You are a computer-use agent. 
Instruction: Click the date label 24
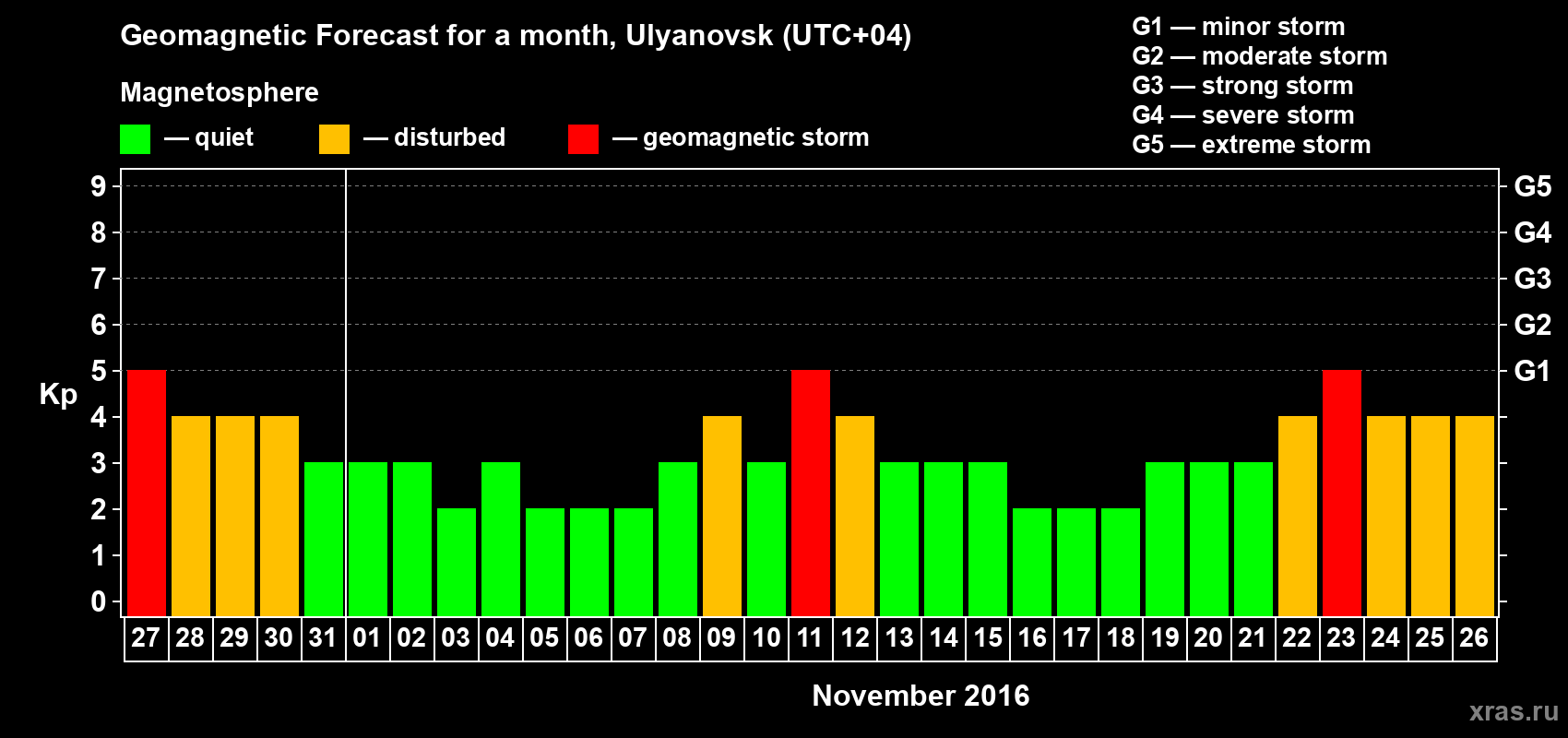click(1385, 637)
